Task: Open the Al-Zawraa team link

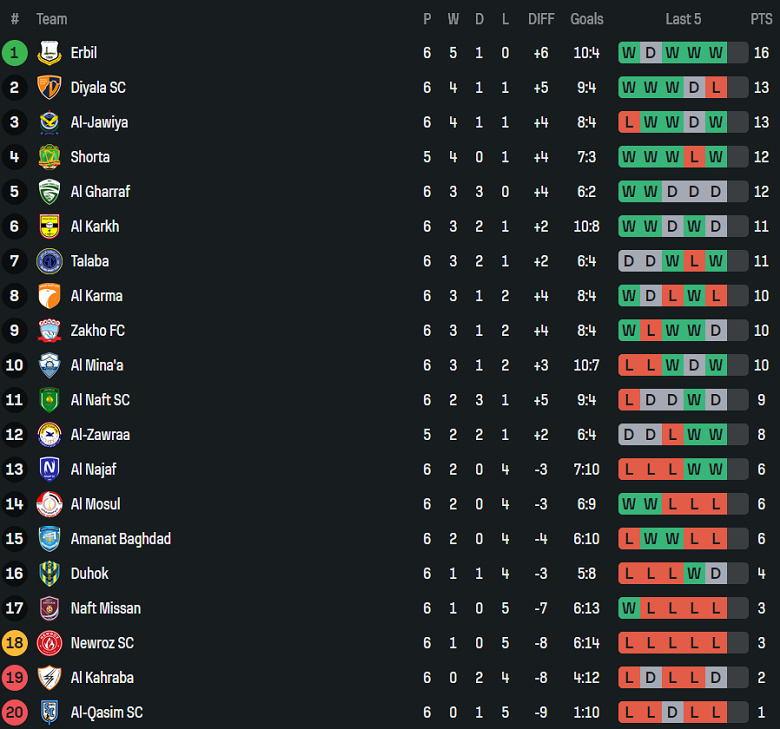Action: (x=100, y=435)
